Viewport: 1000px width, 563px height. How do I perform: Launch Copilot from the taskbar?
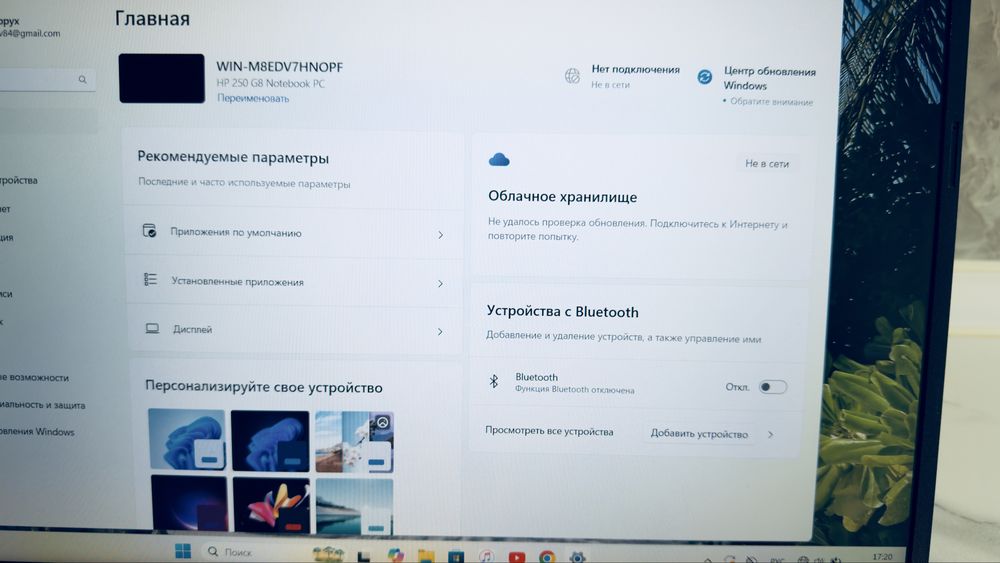pos(396,557)
